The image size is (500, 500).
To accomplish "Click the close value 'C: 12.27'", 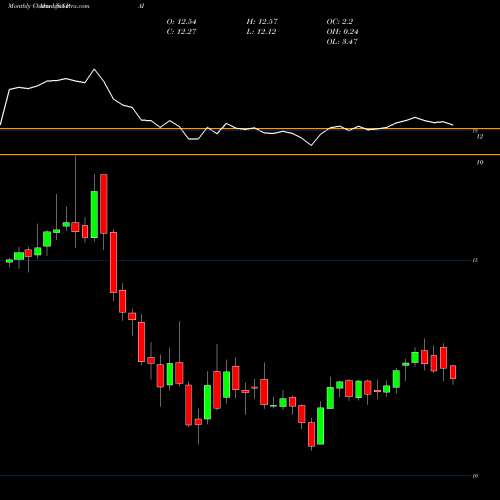I will (x=181, y=32).
